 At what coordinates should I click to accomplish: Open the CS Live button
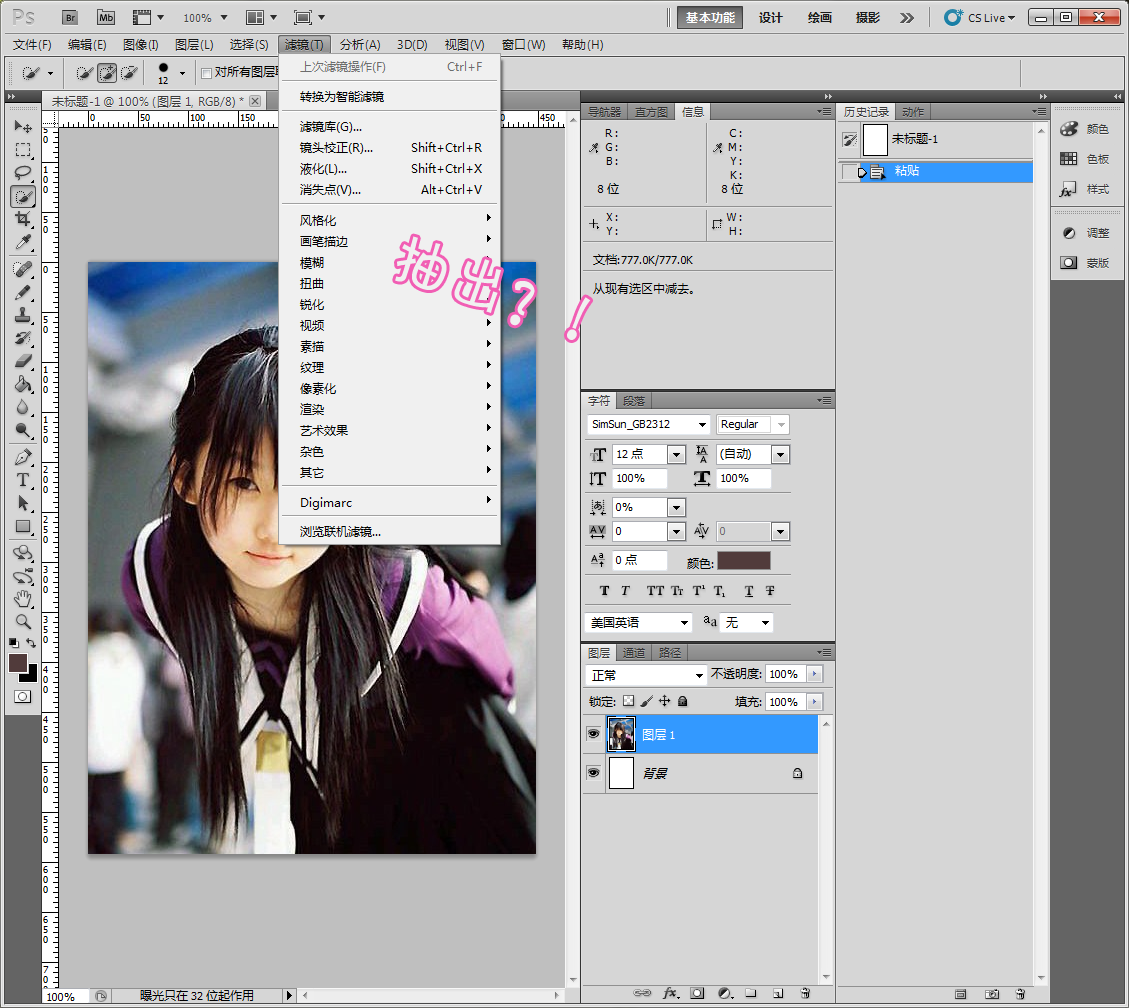[979, 18]
